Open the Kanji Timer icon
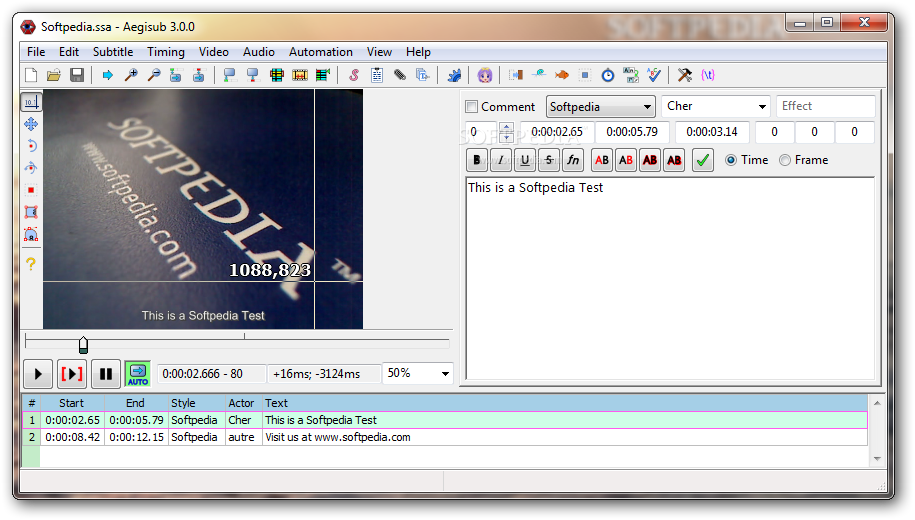Image resolution: width=915 pixels, height=520 pixels. [x=631, y=75]
